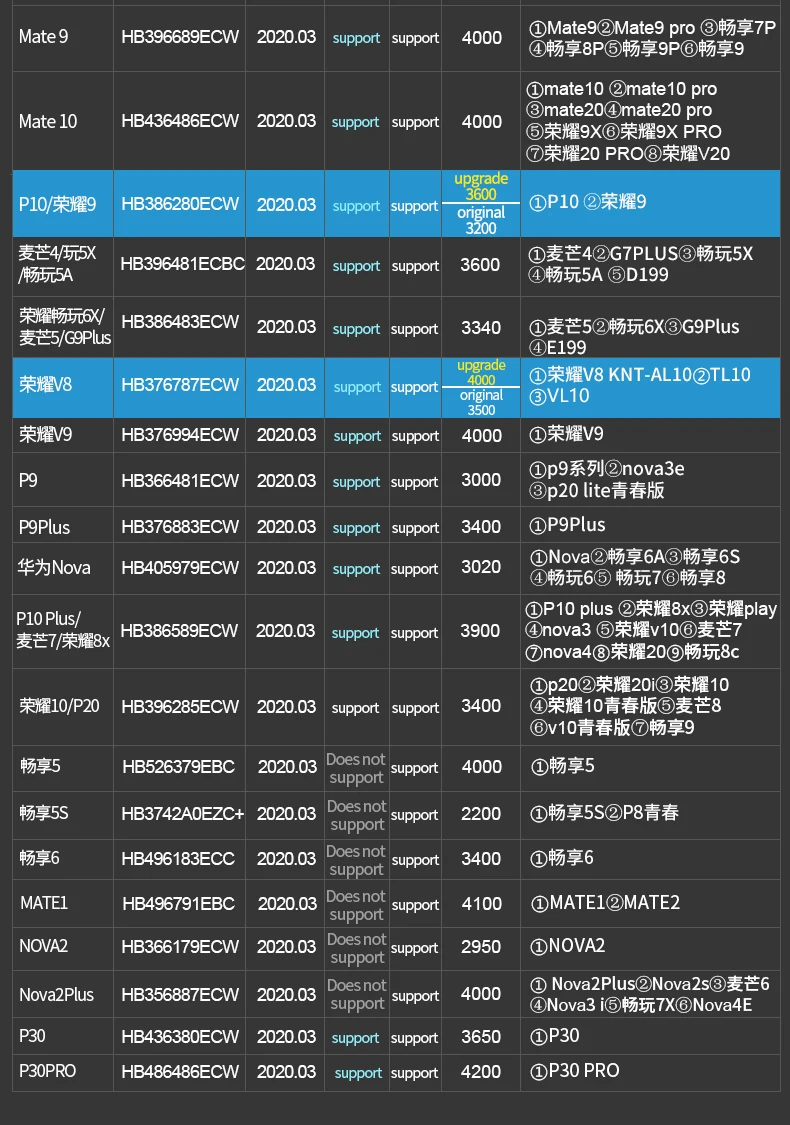
Task: Click compatibility text ①畅享5S②P8青春
Action: tap(603, 813)
